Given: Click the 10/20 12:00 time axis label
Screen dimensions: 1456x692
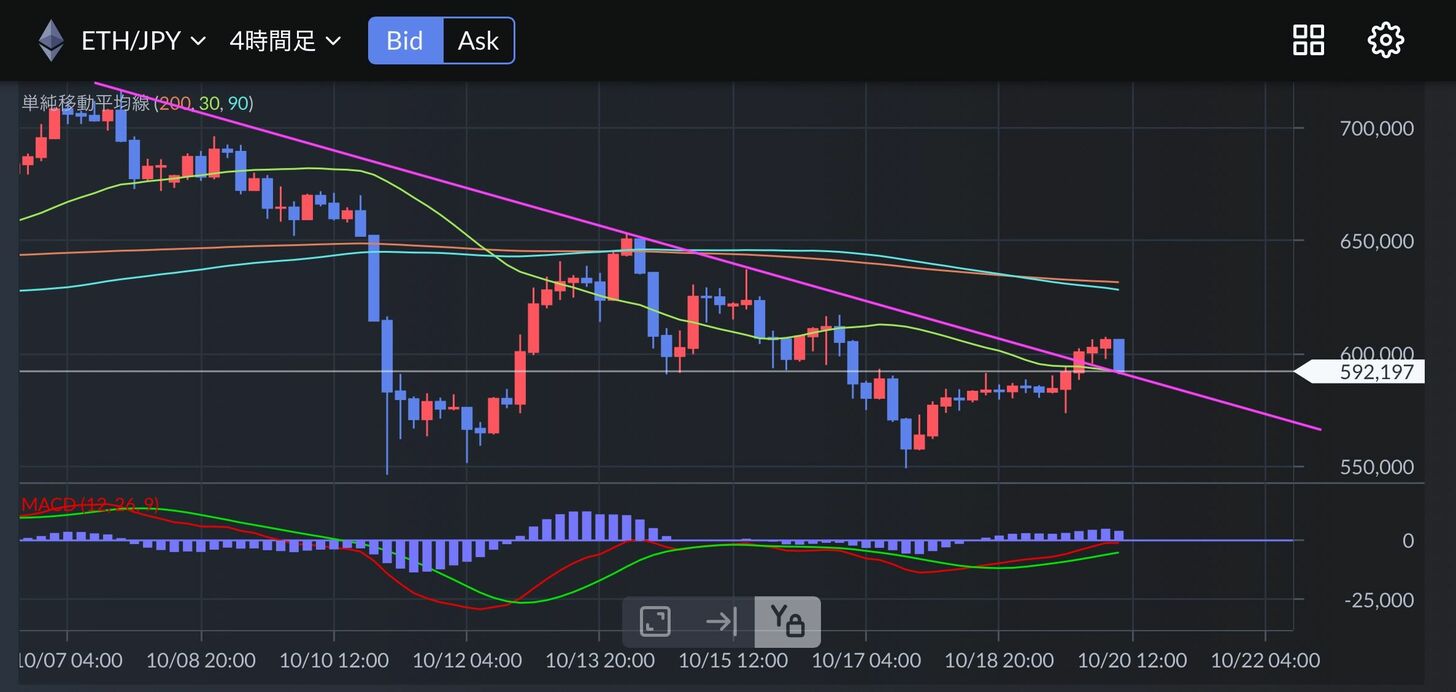Looking at the screenshot, I should click(x=1132, y=661).
